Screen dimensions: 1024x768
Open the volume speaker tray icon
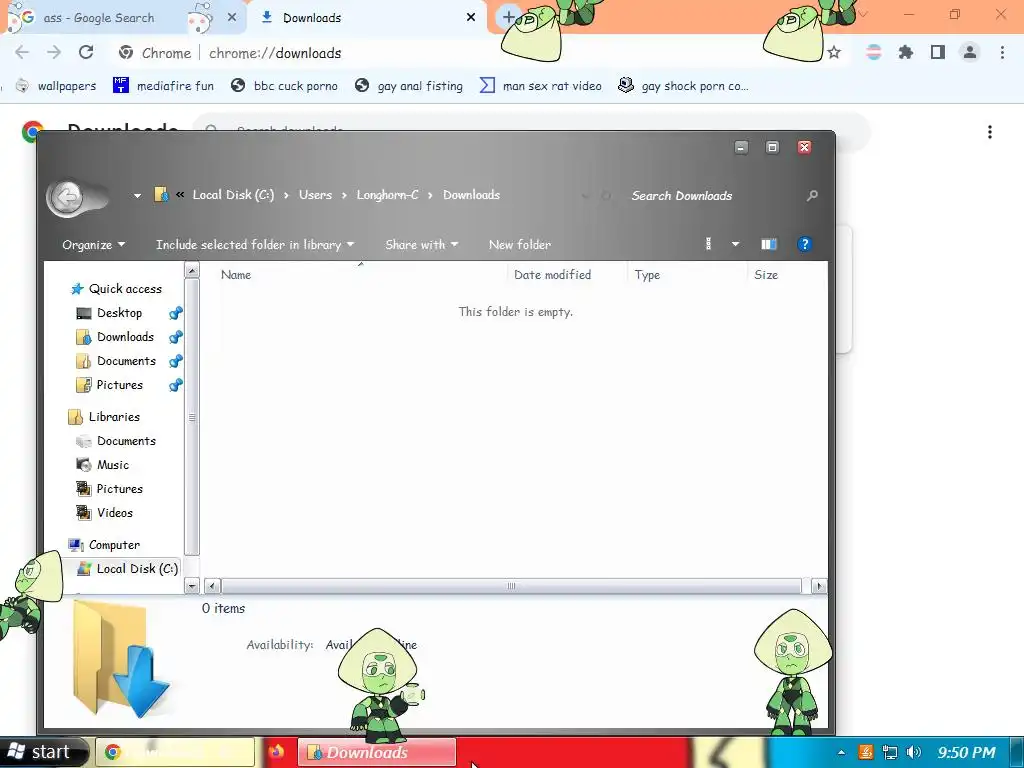tap(914, 752)
